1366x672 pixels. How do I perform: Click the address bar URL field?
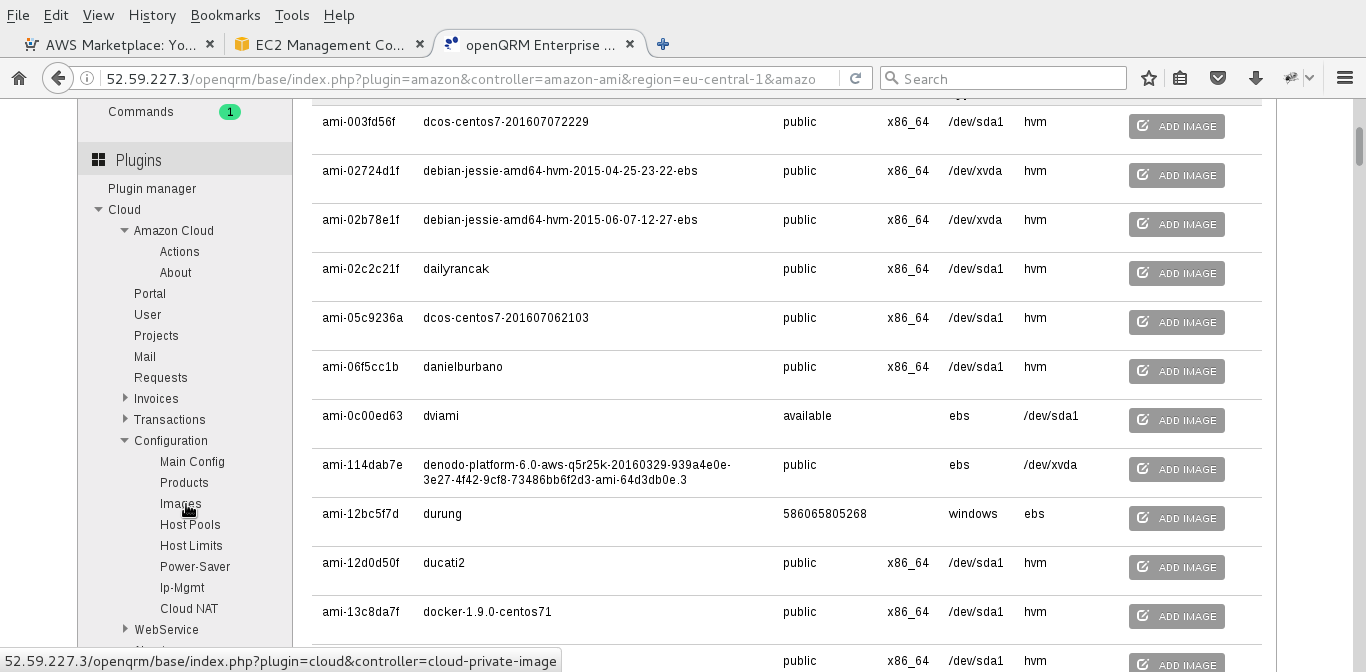pyautogui.click(x=460, y=78)
